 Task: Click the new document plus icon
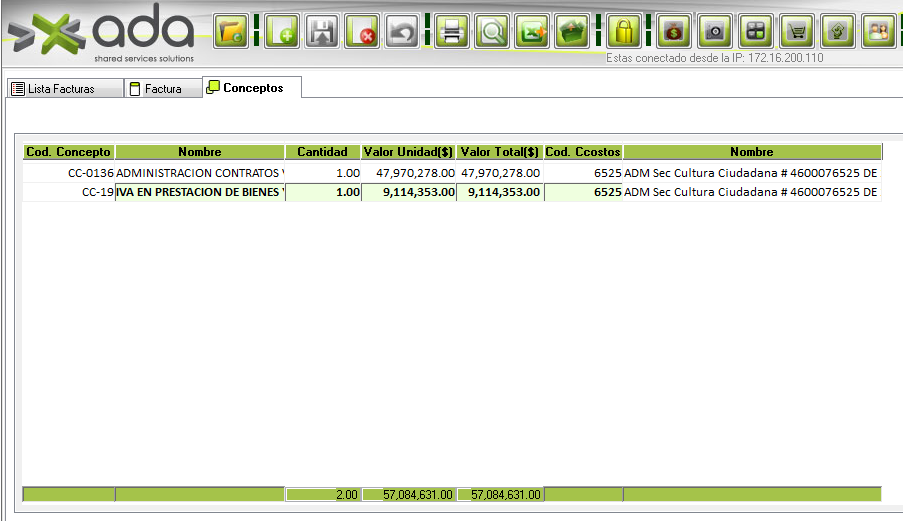(283, 32)
